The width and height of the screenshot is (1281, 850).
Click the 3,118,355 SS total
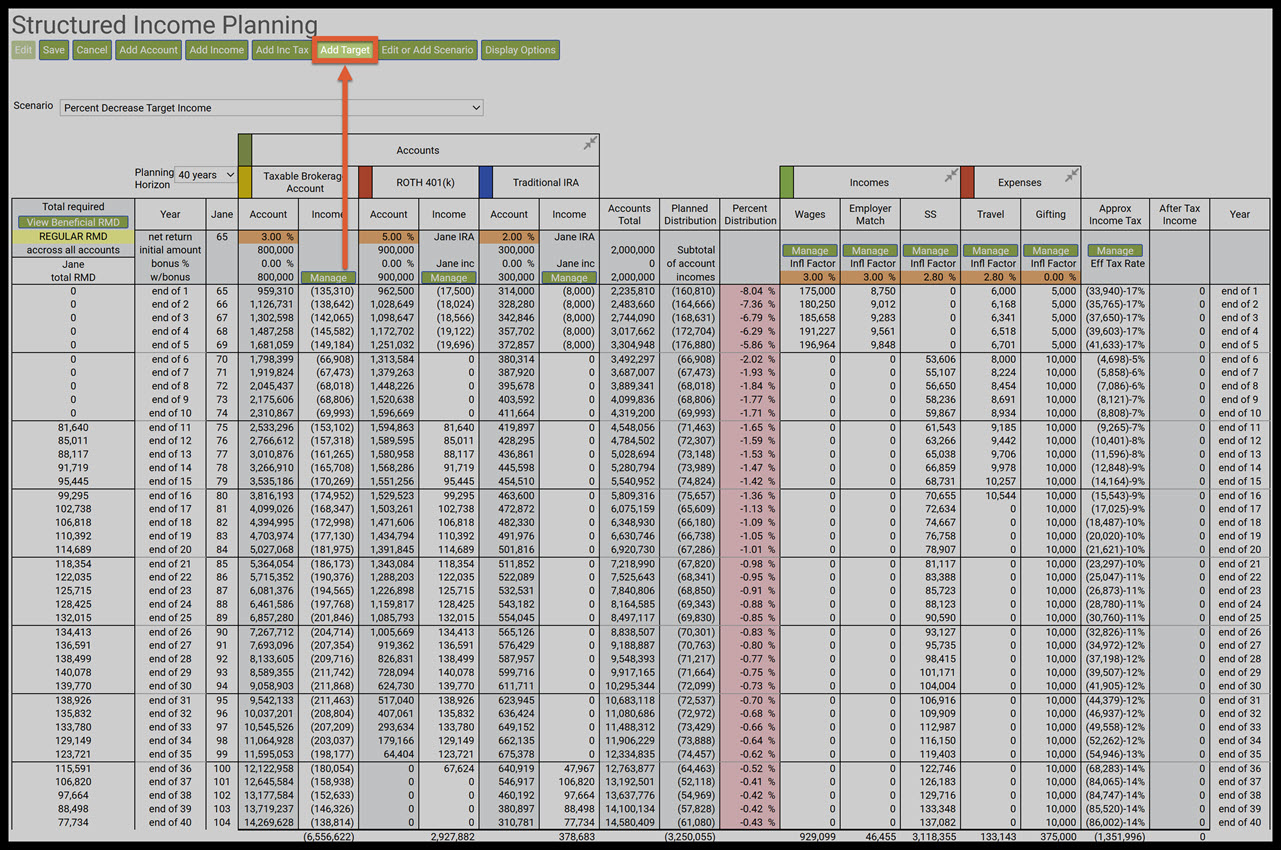930,836
